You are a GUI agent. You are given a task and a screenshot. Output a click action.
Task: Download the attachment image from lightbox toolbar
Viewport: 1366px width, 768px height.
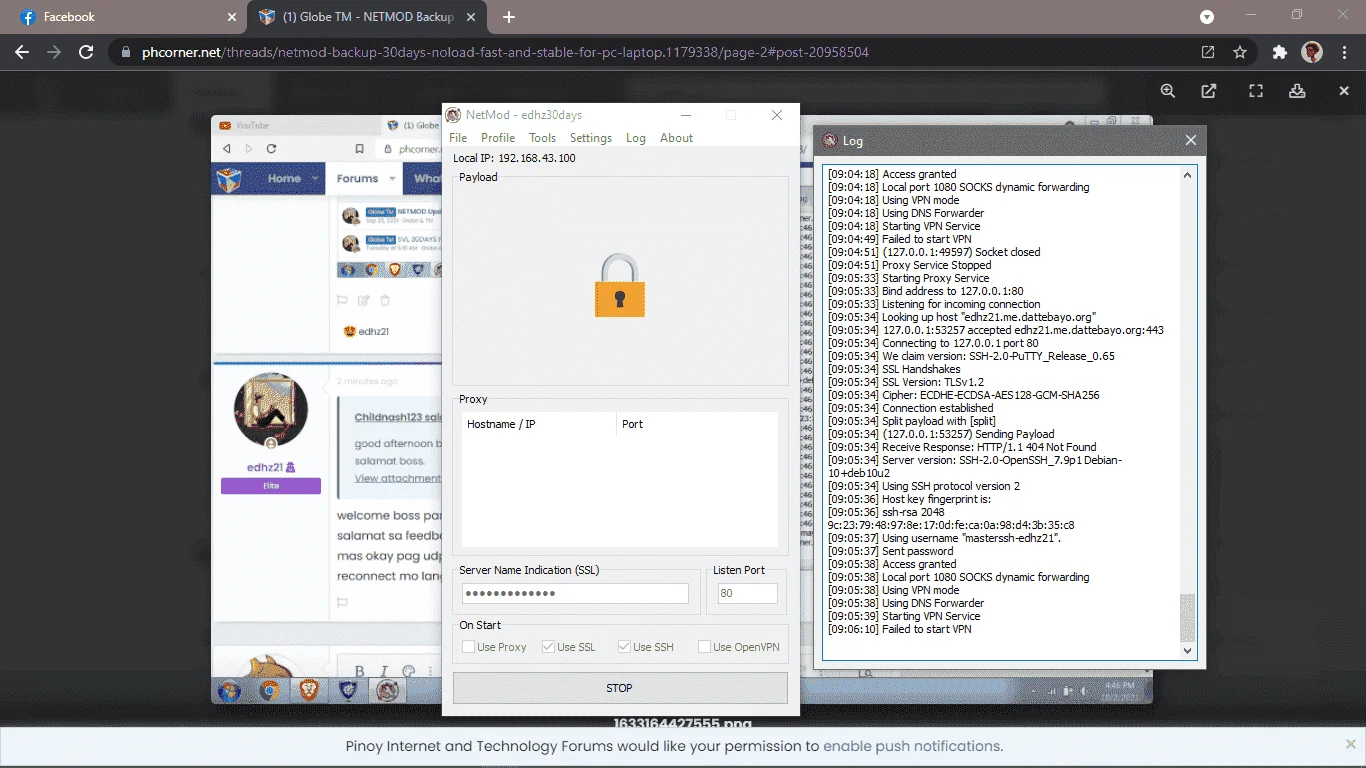(x=1297, y=91)
